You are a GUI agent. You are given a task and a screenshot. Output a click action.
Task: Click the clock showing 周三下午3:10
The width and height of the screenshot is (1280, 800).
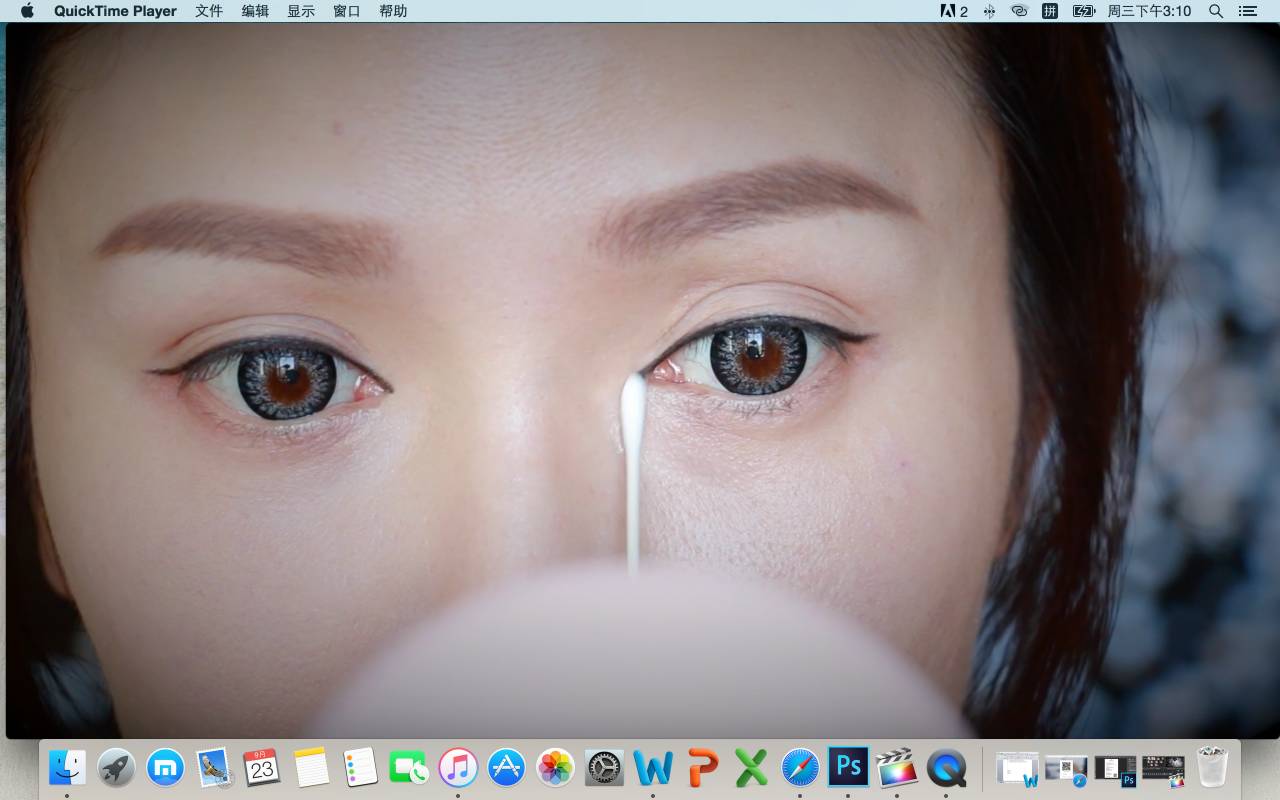[1149, 11]
